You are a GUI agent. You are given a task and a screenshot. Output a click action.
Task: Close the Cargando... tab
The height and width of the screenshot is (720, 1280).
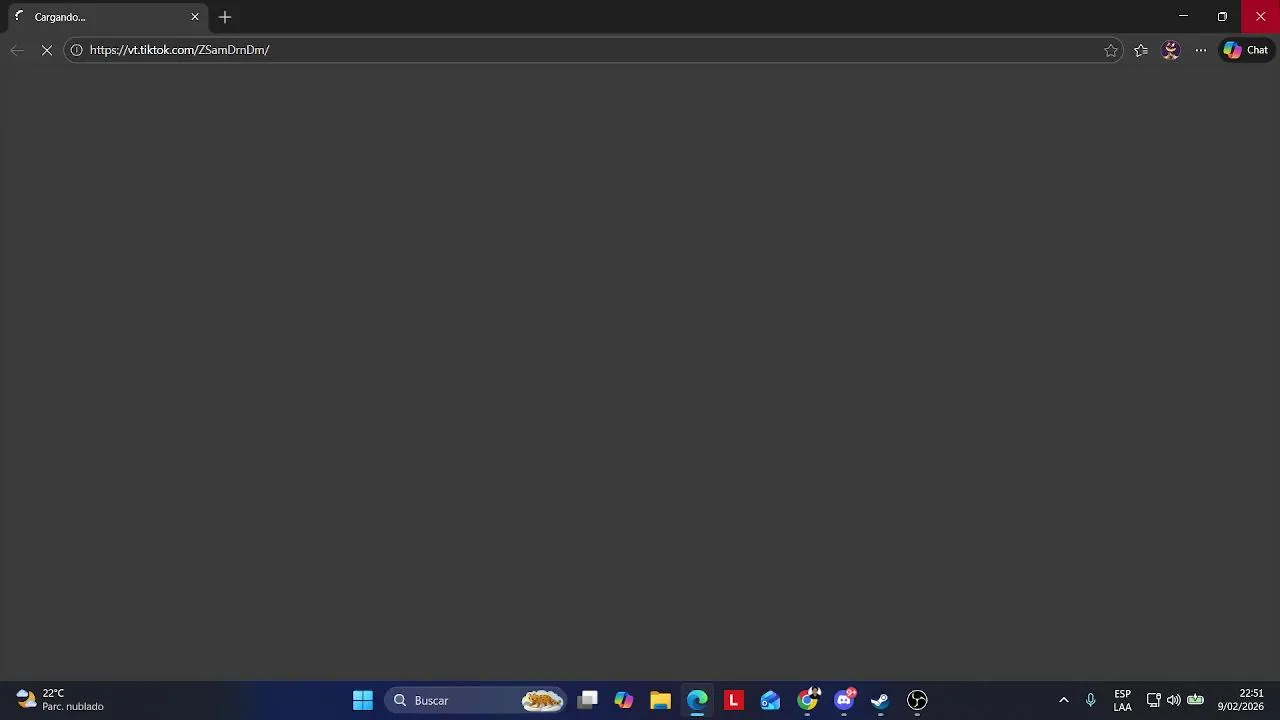click(x=195, y=17)
